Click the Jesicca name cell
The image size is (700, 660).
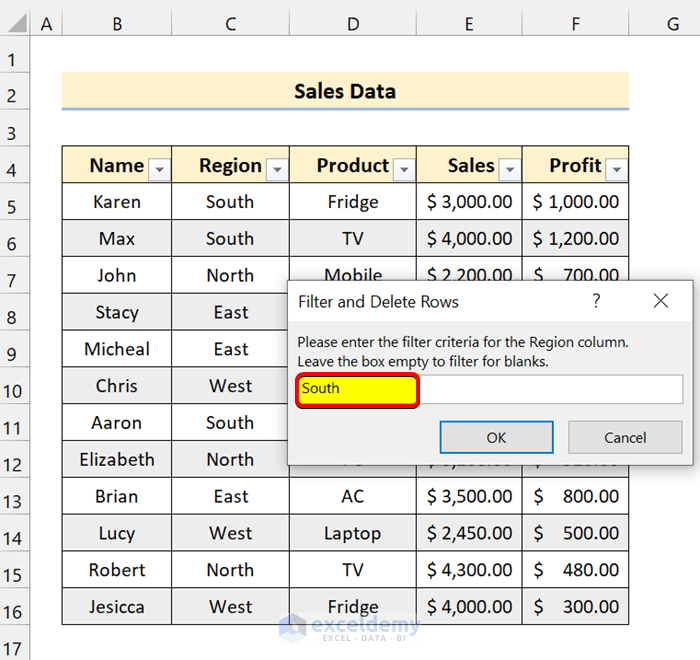pos(117,607)
